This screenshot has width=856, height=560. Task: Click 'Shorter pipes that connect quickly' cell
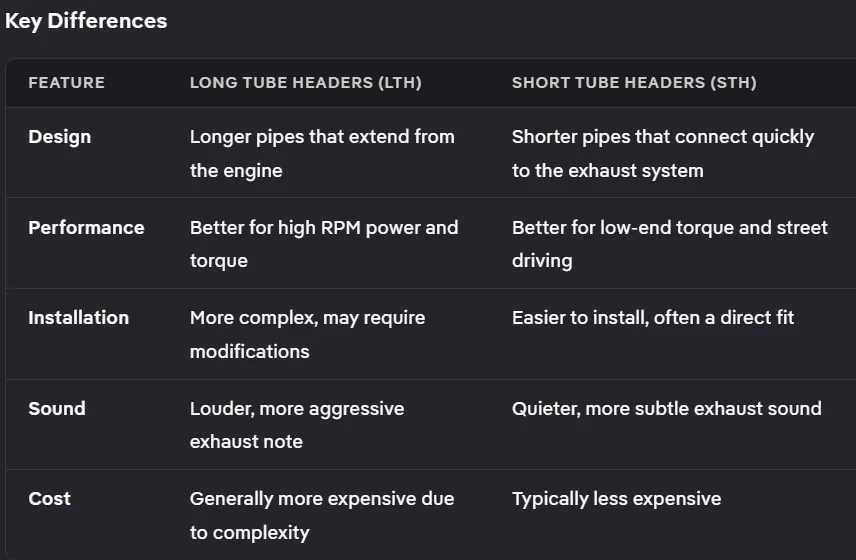click(x=663, y=153)
